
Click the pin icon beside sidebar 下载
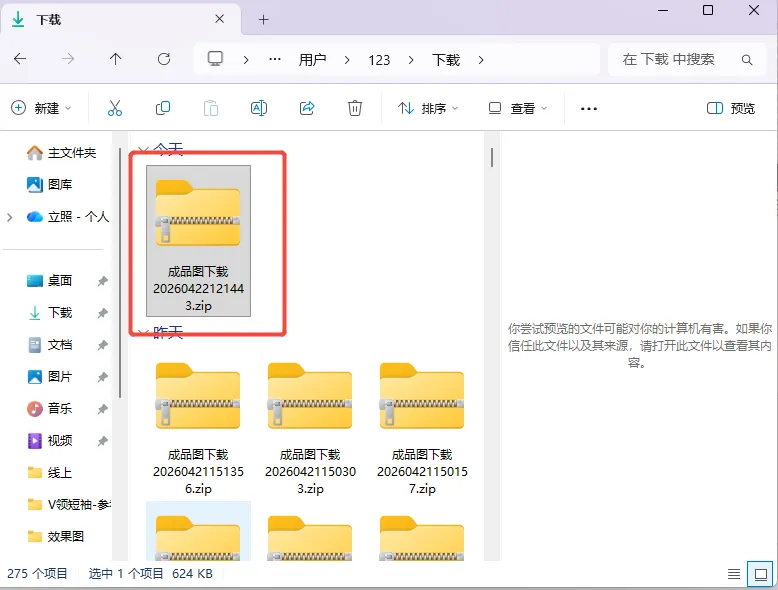(102, 313)
